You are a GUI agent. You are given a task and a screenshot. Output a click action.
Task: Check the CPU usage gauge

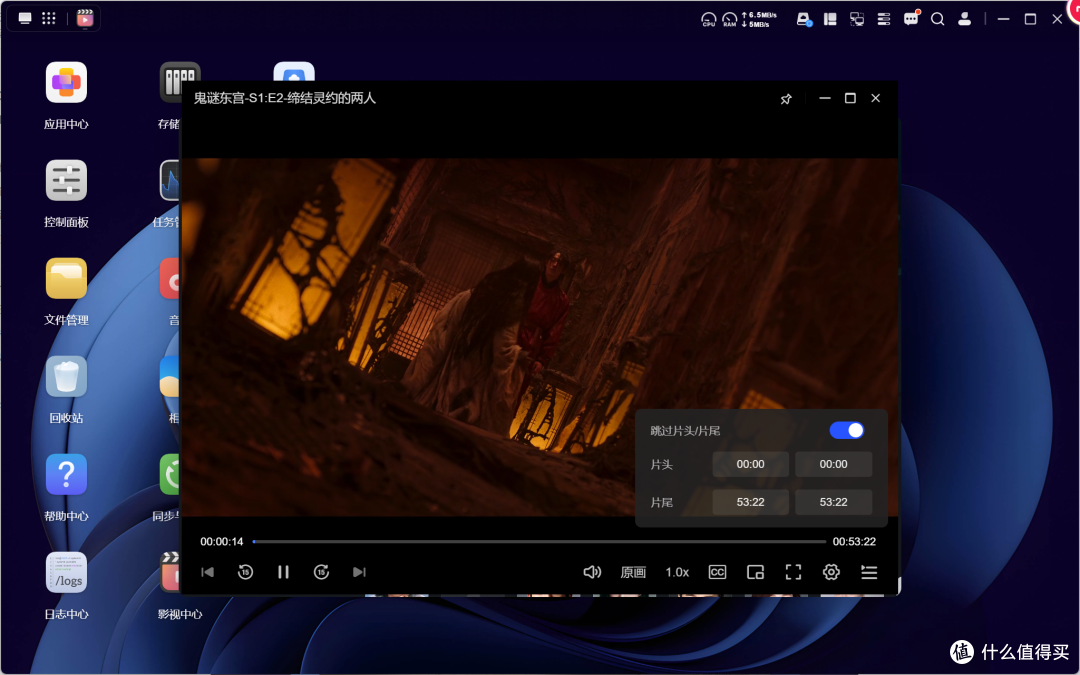point(709,19)
